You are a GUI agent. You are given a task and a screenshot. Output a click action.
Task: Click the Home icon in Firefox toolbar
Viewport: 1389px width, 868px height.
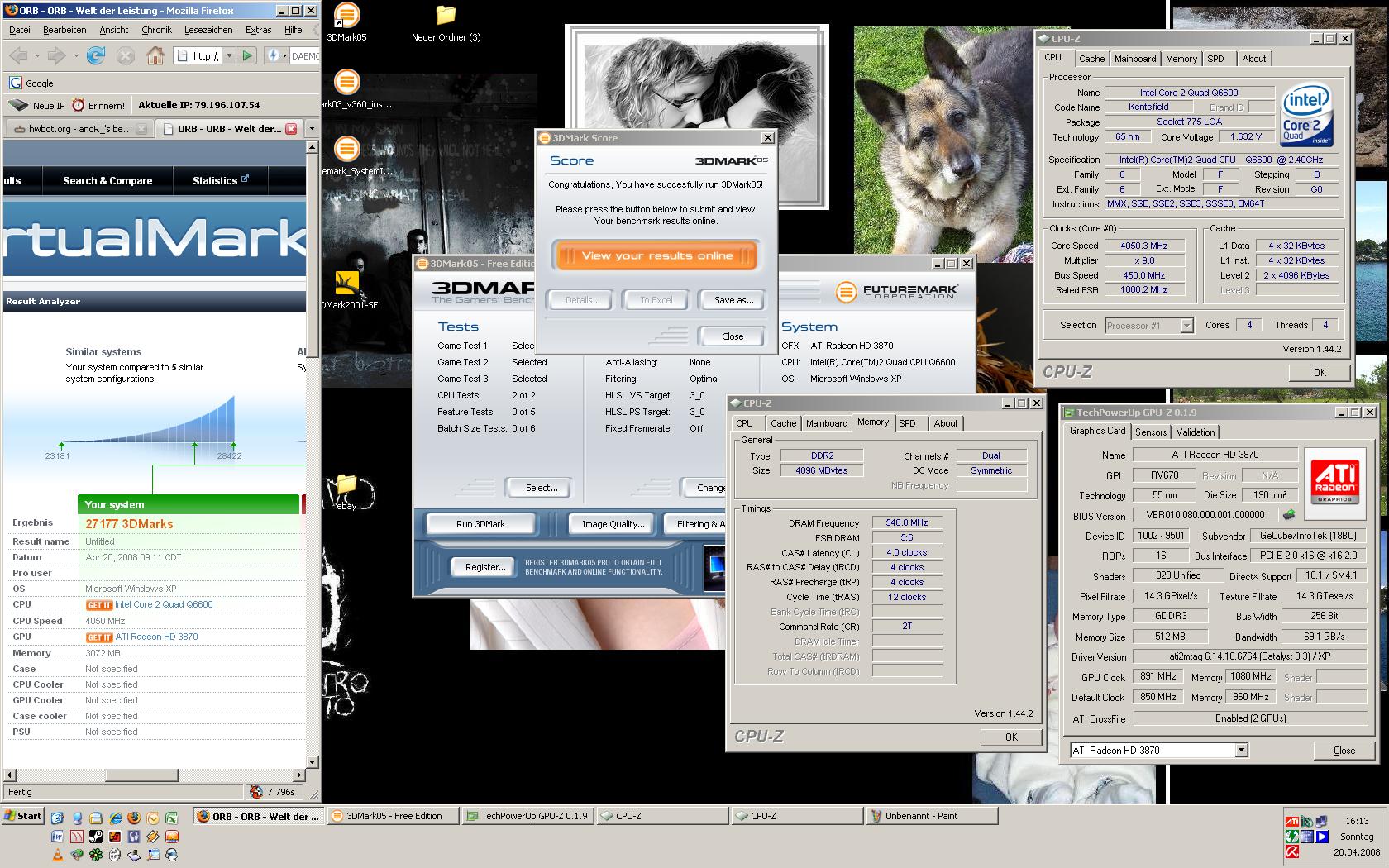pos(155,55)
